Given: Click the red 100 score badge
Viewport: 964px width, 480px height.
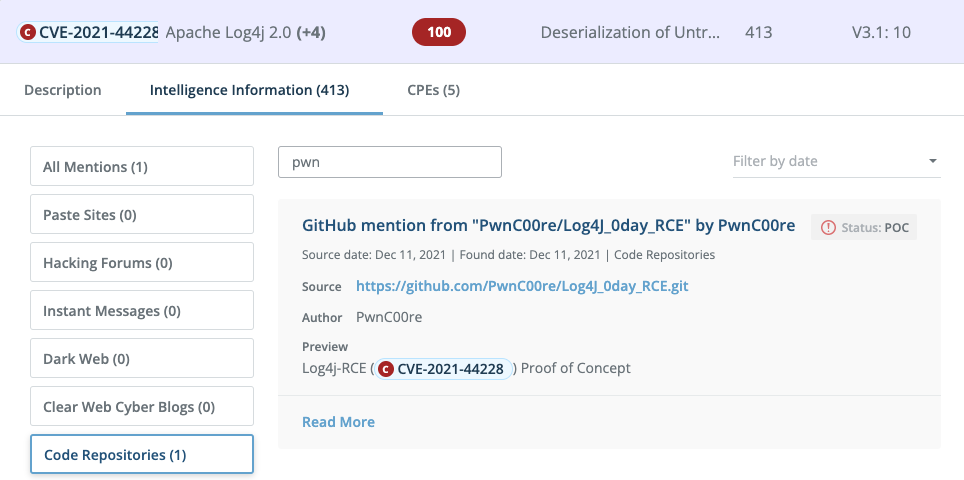Looking at the screenshot, I should click(439, 32).
